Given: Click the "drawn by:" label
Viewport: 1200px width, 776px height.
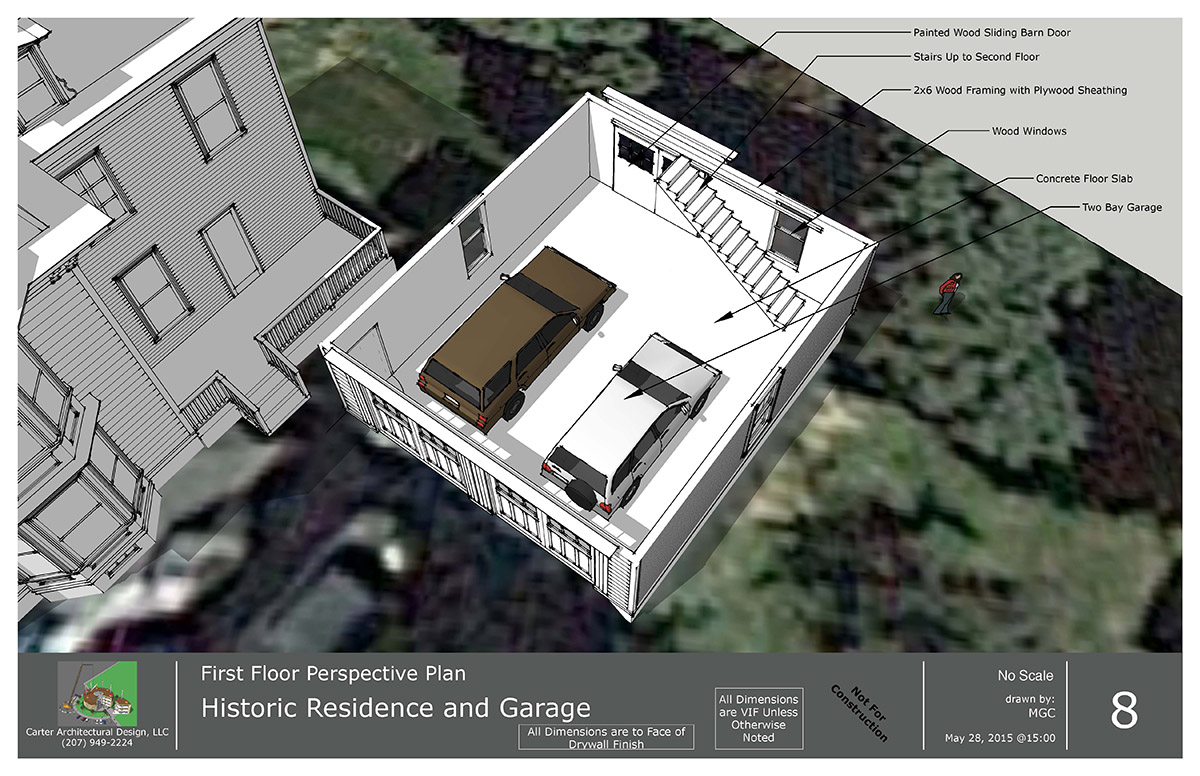Looking at the screenshot, I should tap(1029, 699).
